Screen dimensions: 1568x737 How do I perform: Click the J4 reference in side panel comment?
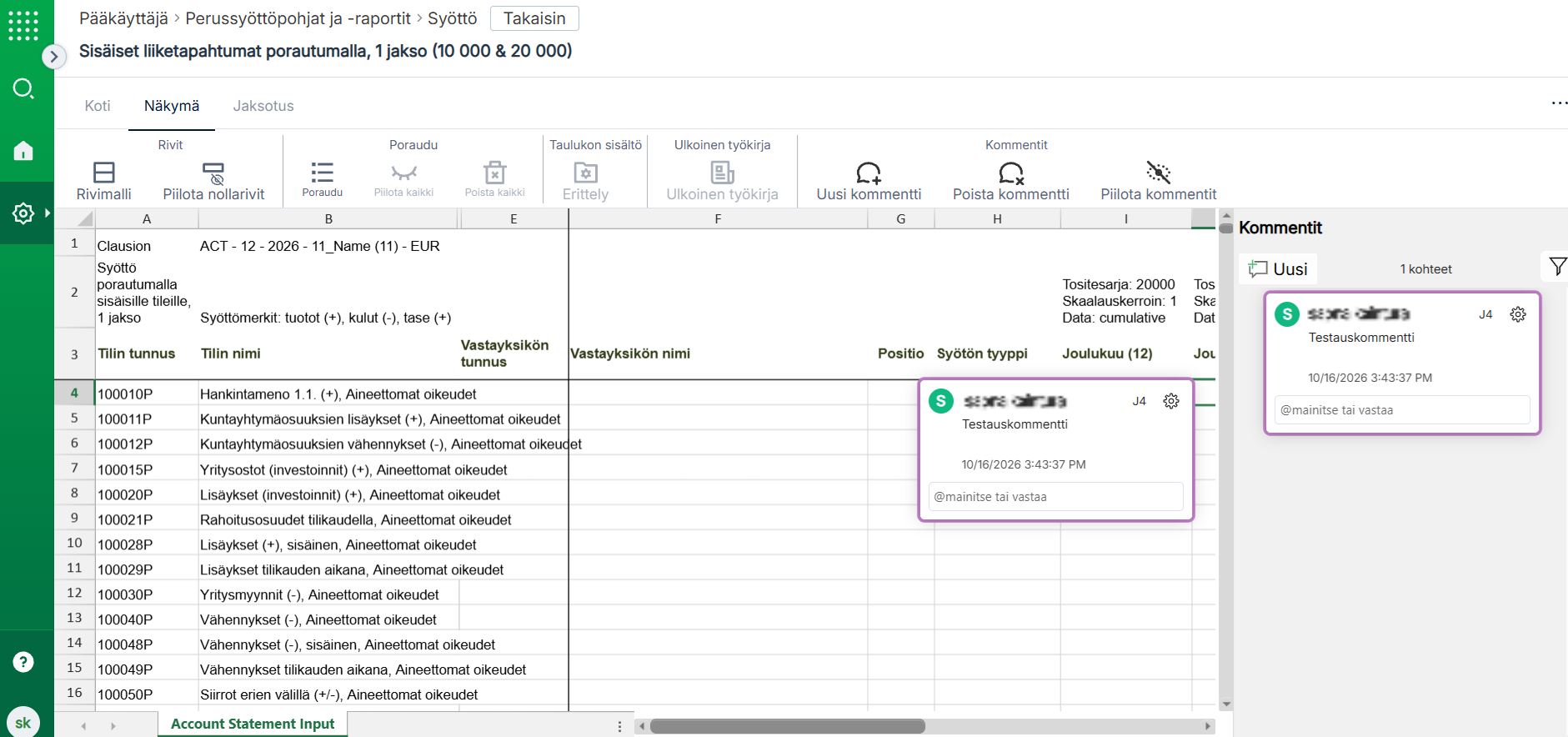[1485, 314]
